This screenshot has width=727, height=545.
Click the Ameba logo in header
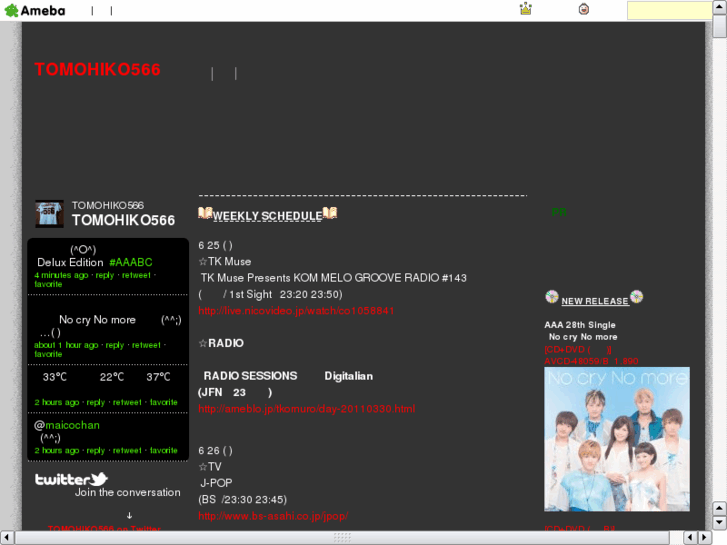pyautogui.click(x=35, y=10)
